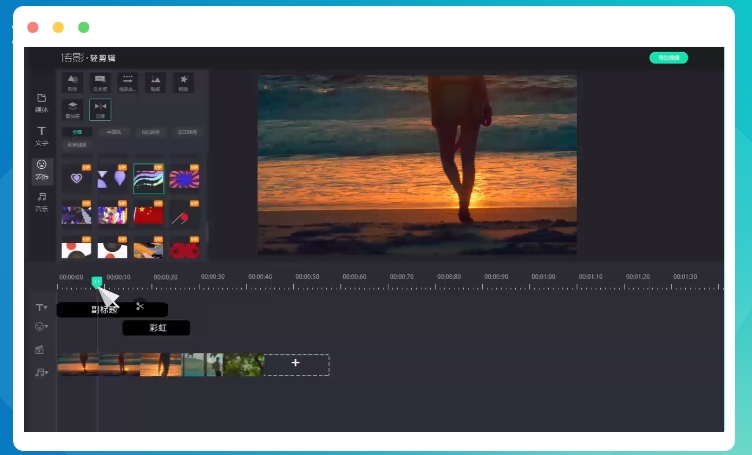This screenshot has width=752, height=455.
Task: Open the Media panel in the sidebar
Action: tap(41, 100)
